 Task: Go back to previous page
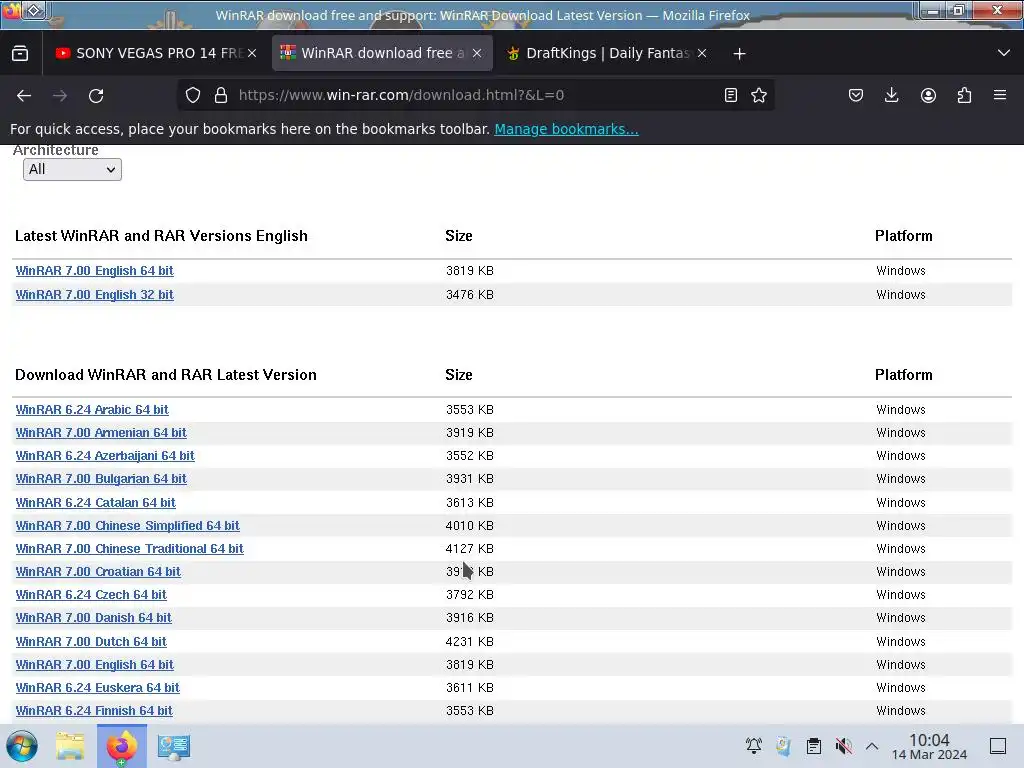pyautogui.click(x=24, y=95)
